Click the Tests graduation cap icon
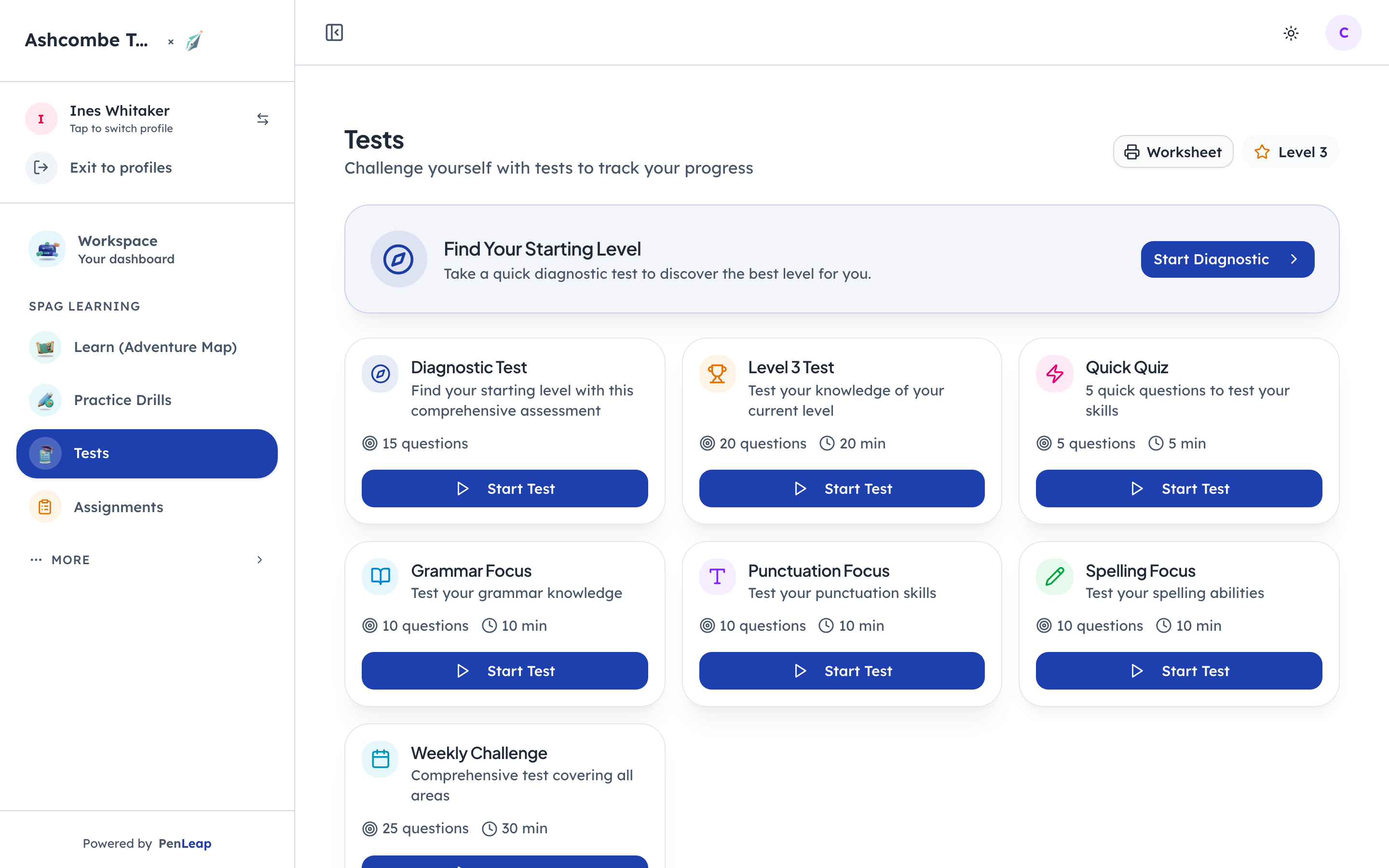The image size is (1389, 868). tap(45, 453)
